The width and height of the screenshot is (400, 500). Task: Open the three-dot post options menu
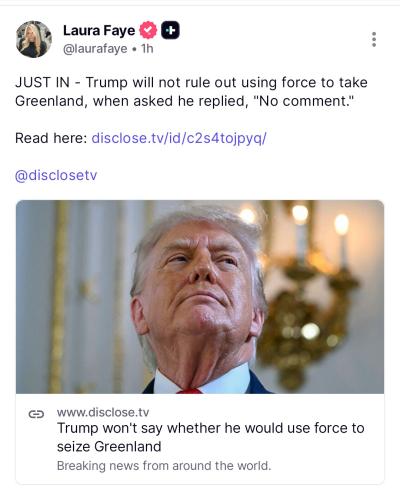374,39
